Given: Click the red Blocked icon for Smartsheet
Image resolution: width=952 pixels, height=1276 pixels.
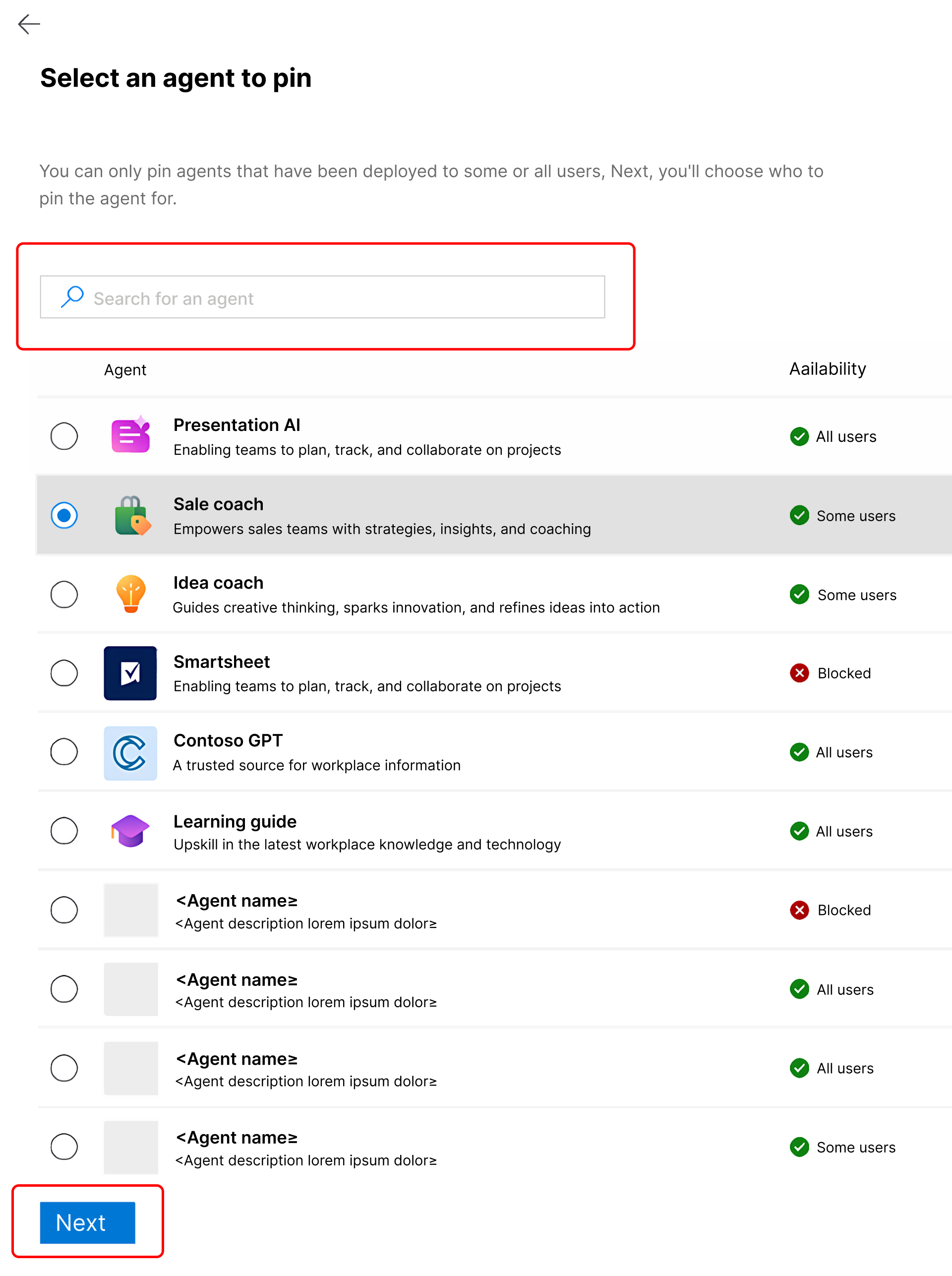Looking at the screenshot, I should click(x=799, y=672).
